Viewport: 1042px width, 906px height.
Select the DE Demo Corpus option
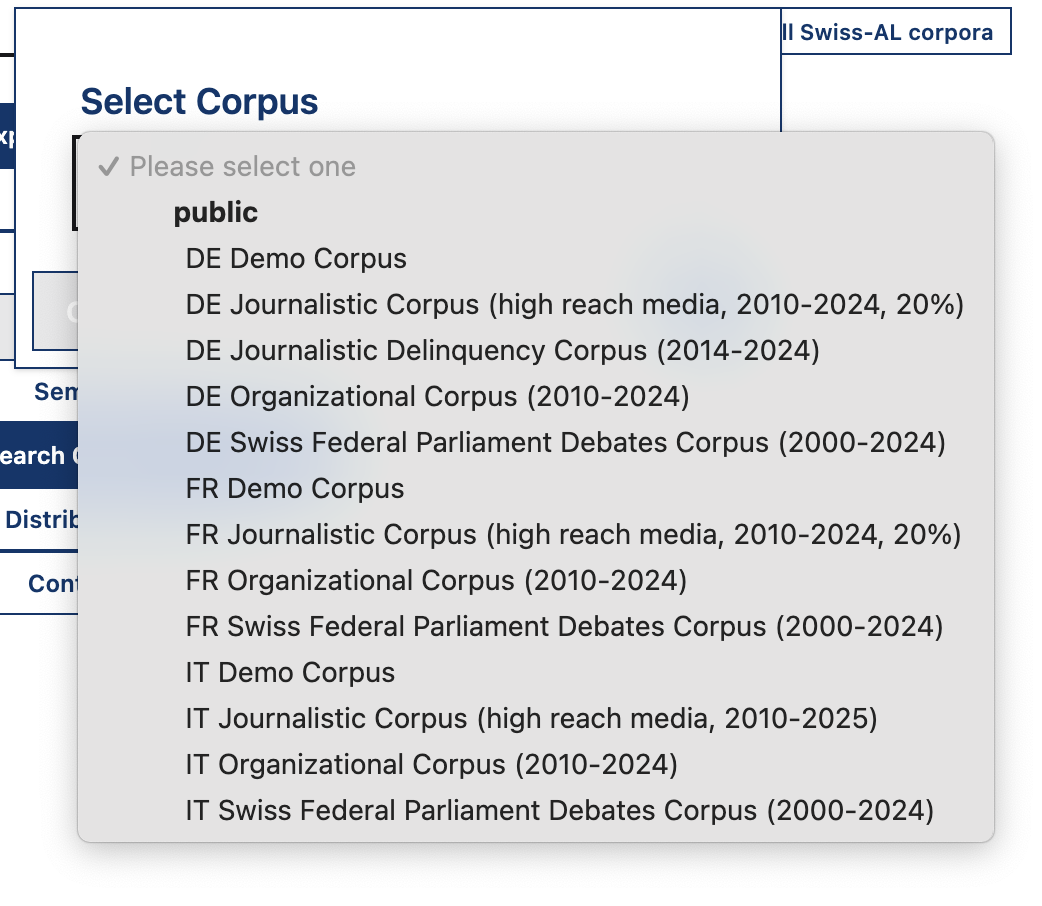coord(296,259)
